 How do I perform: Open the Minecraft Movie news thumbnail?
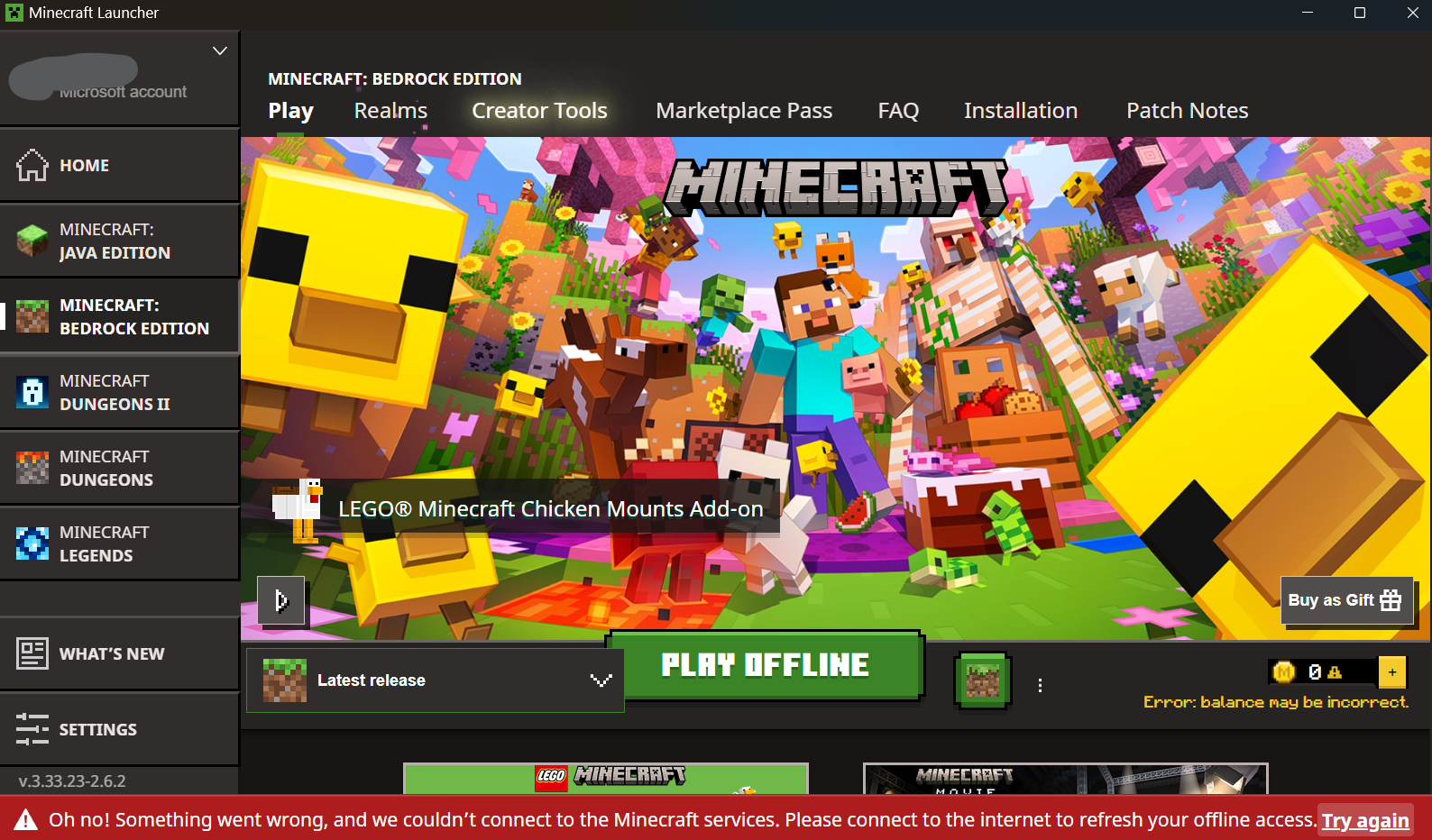1065,779
